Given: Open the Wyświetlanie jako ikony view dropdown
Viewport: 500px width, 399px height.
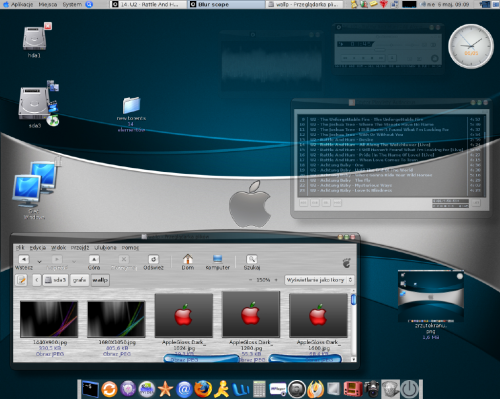Looking at the screenshot, I should [x=319, y=280].
